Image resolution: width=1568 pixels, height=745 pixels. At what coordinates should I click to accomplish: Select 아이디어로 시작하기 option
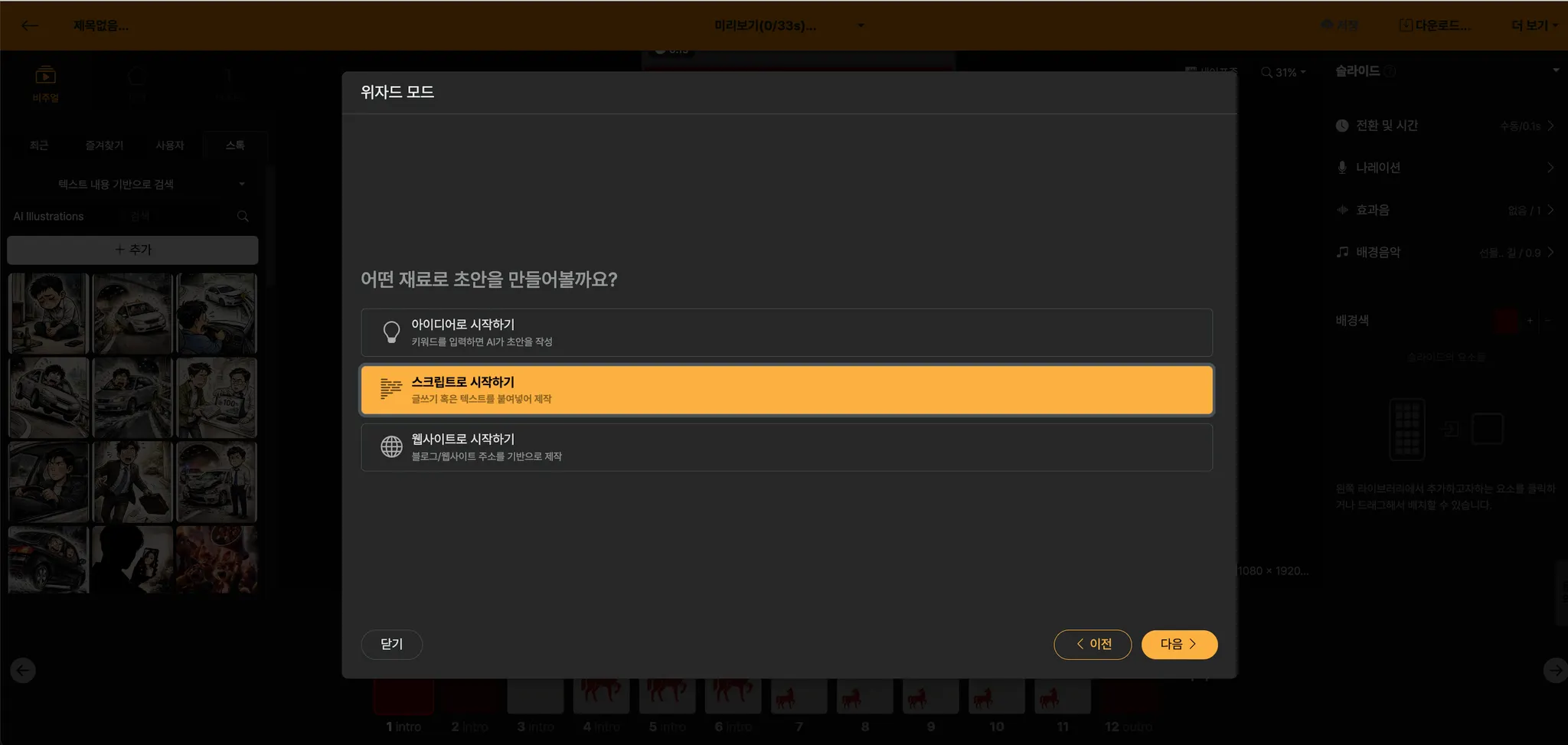pyautogui.click(x=786, y=332)
